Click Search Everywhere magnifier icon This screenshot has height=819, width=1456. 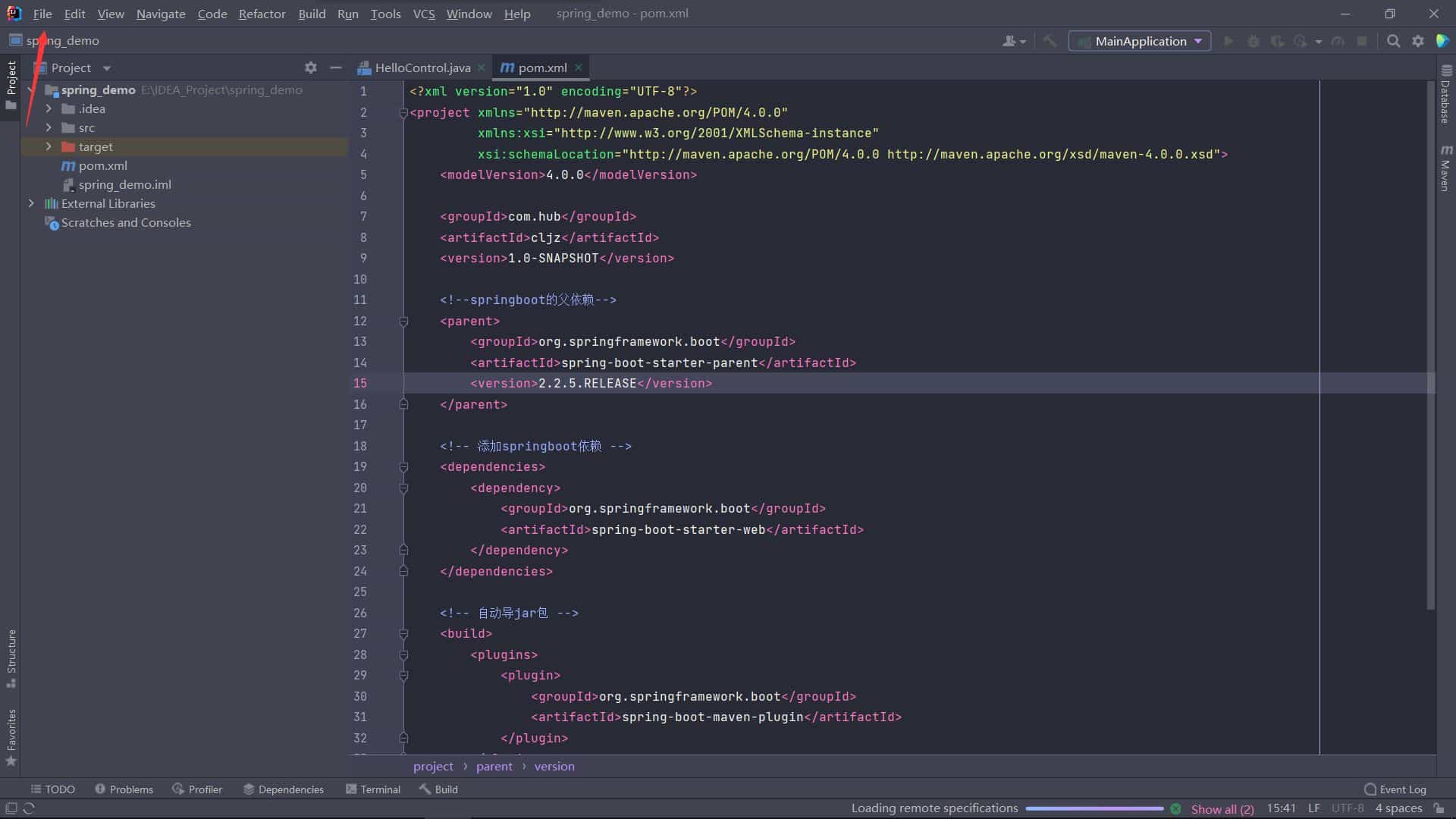click(x=1393, y=41)
